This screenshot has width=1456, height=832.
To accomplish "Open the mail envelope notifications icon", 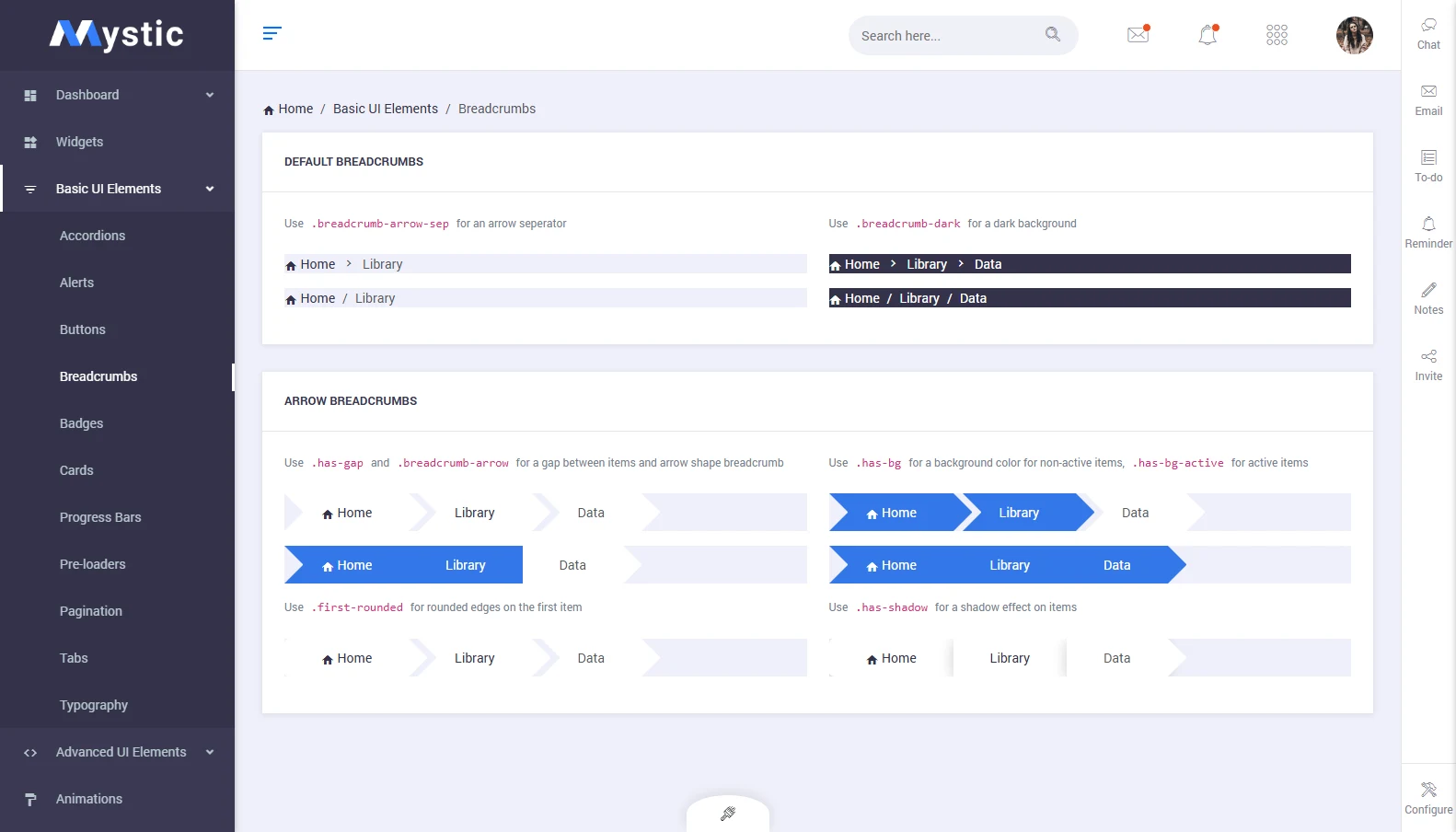I will point(1138,35).
